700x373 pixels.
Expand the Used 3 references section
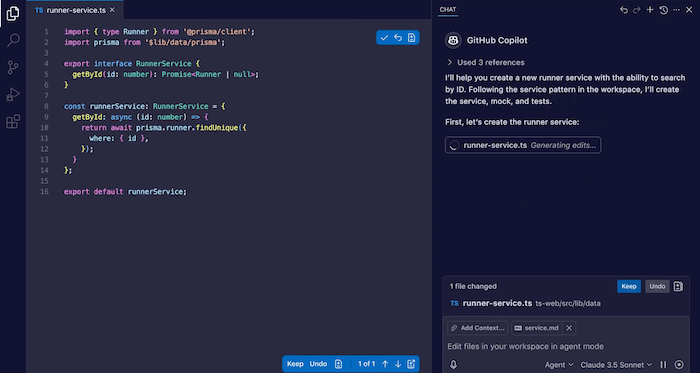pyautogui.click(x=486, y=62)
